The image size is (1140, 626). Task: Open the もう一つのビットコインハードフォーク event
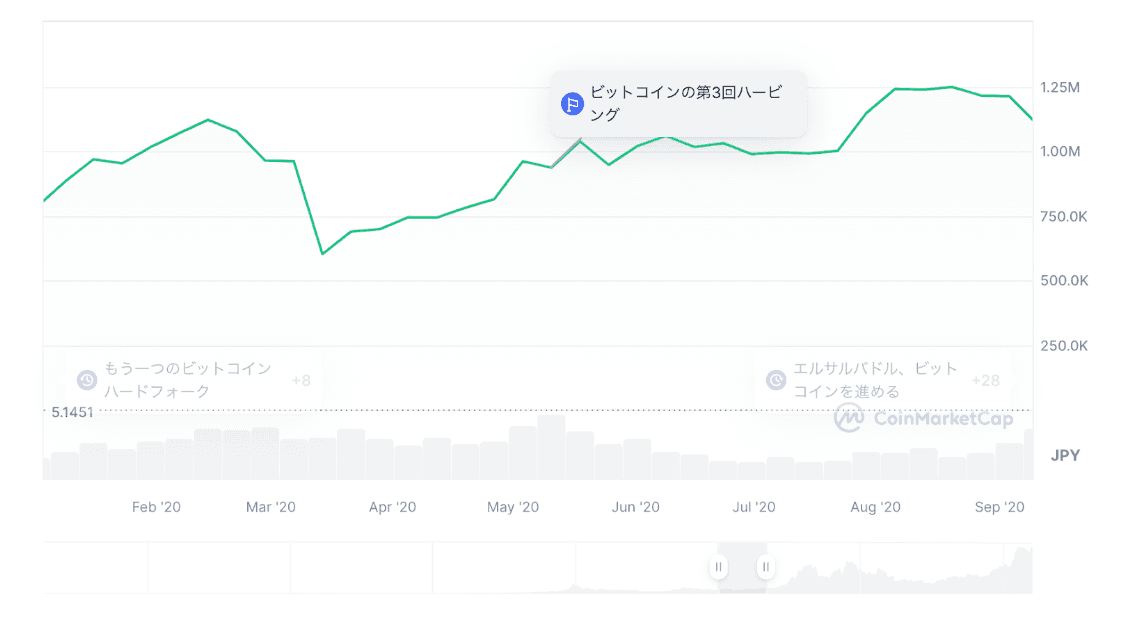(188, 380)
